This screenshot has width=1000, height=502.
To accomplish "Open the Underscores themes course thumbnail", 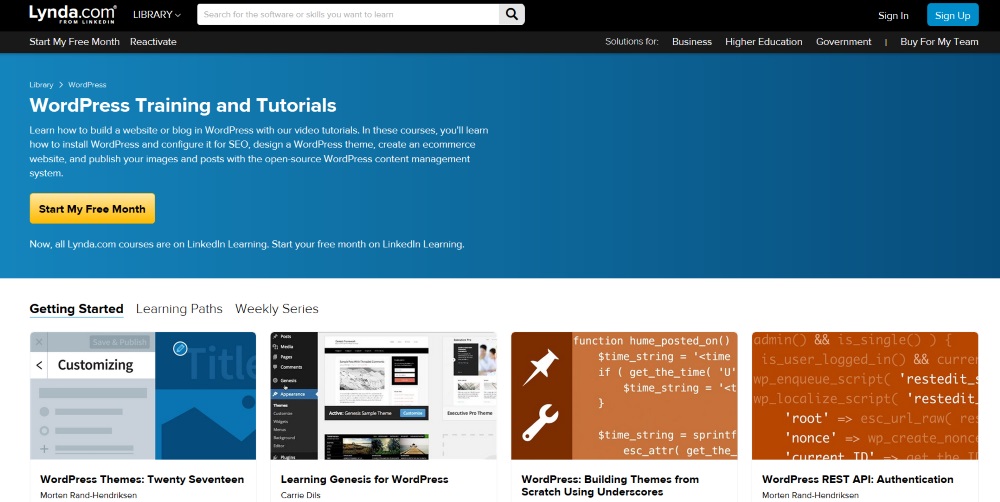I will coord(624,395).
